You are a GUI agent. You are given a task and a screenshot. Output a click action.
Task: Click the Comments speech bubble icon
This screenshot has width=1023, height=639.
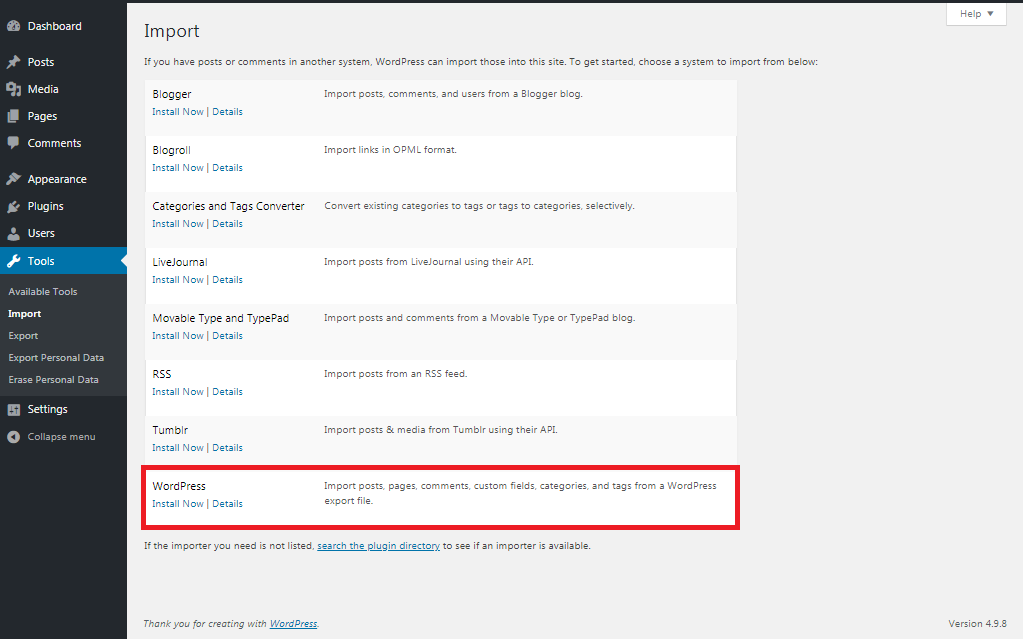[x=14, y=143]
